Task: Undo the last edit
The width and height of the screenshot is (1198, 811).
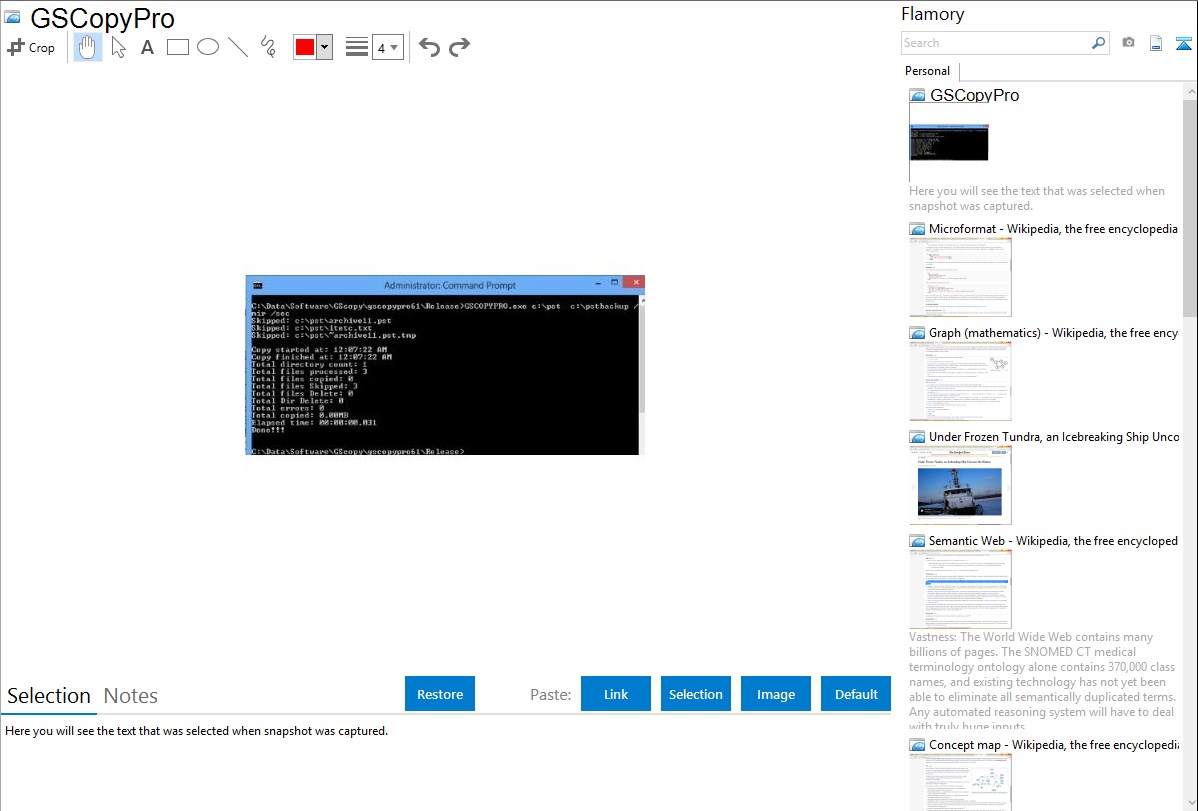Action: click(x=429, y=47)
